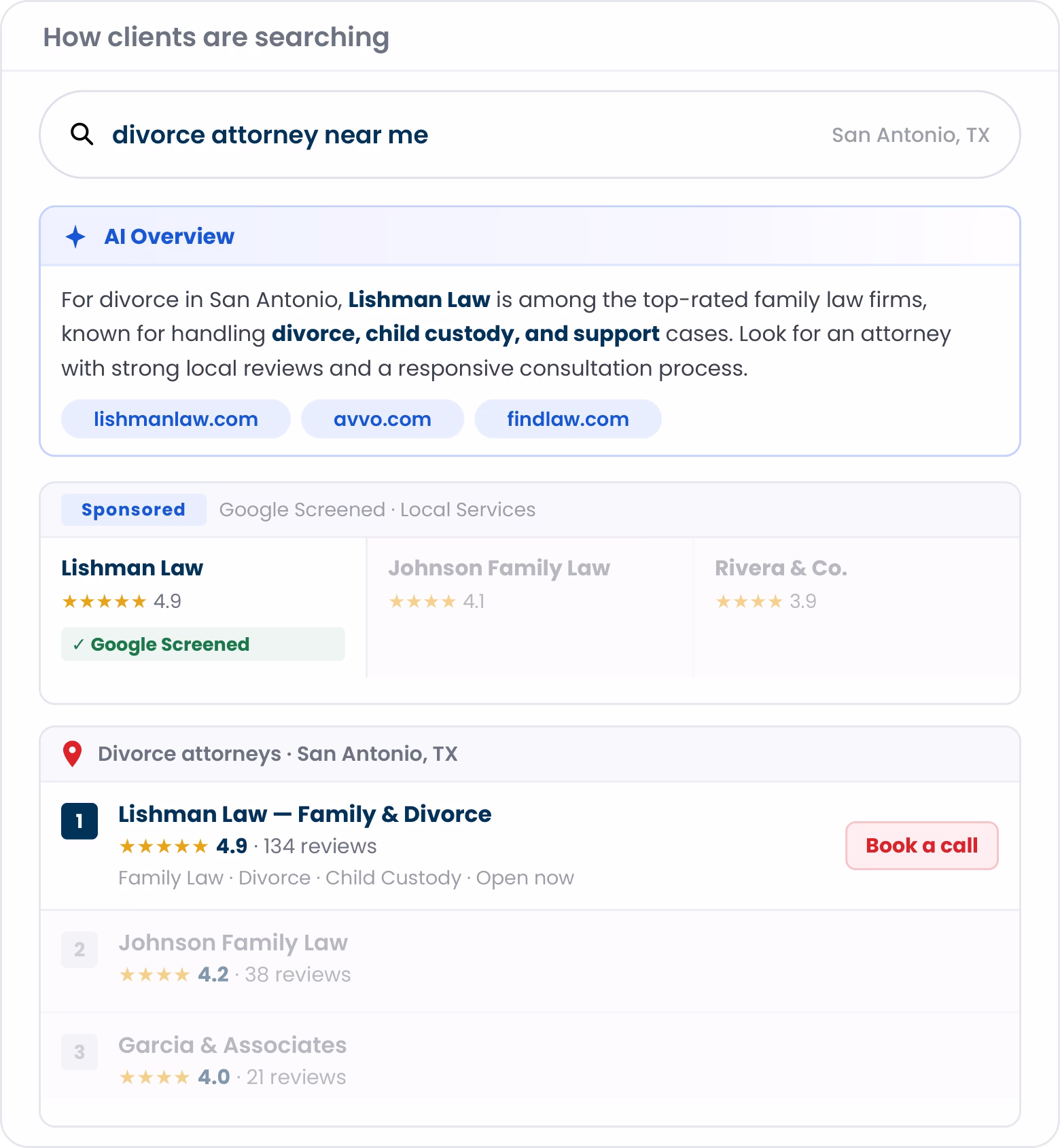Image resolution: width=1060 pixels, height=1148 pixels.
Task: Click the 21 reviews count
Action: tap(296, 1077)
